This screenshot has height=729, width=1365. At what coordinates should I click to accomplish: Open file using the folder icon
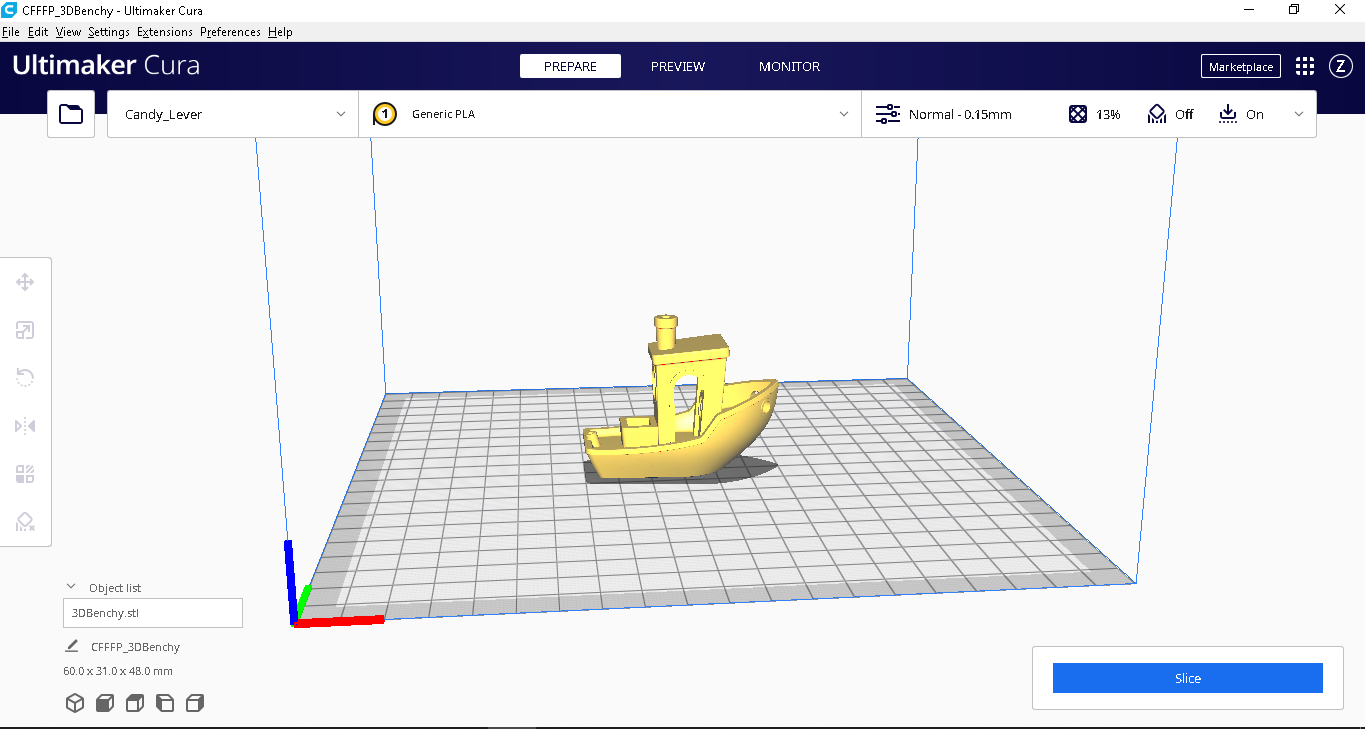tap(71, 114)
